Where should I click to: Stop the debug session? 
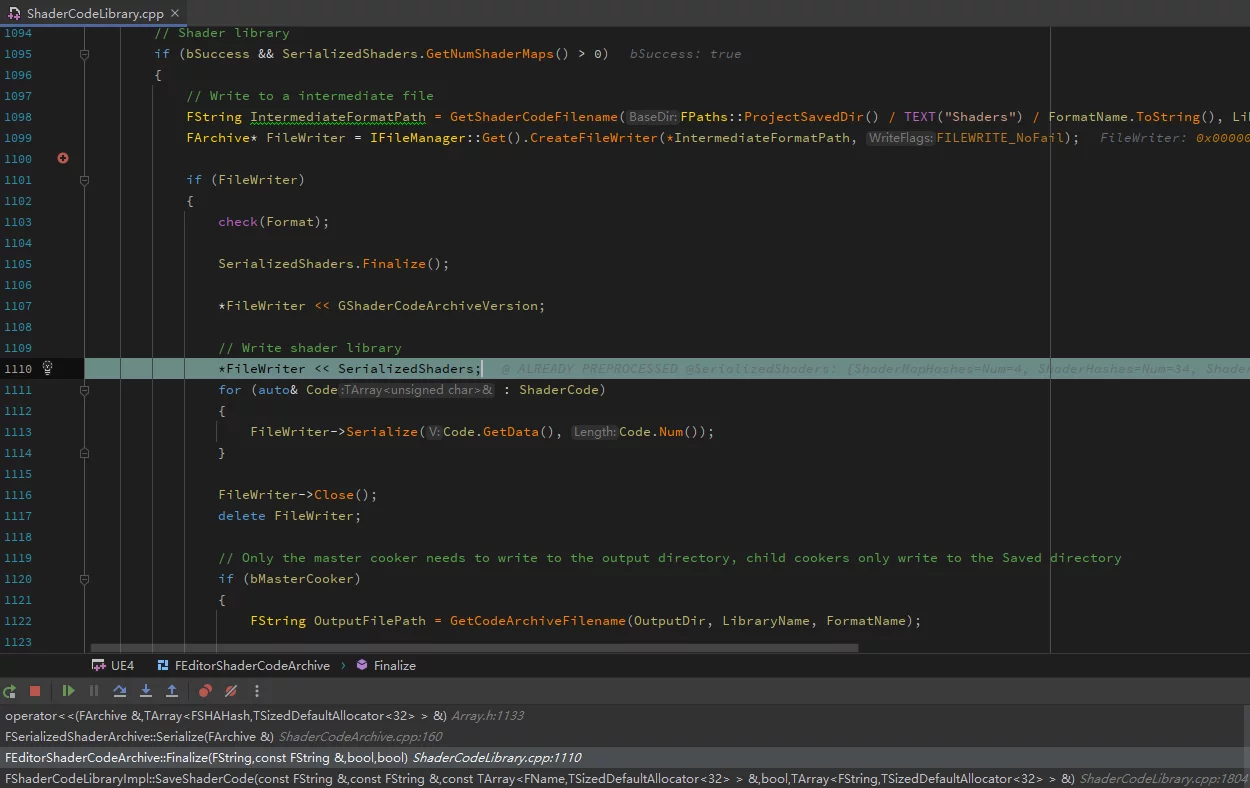(x=35, y=691)
